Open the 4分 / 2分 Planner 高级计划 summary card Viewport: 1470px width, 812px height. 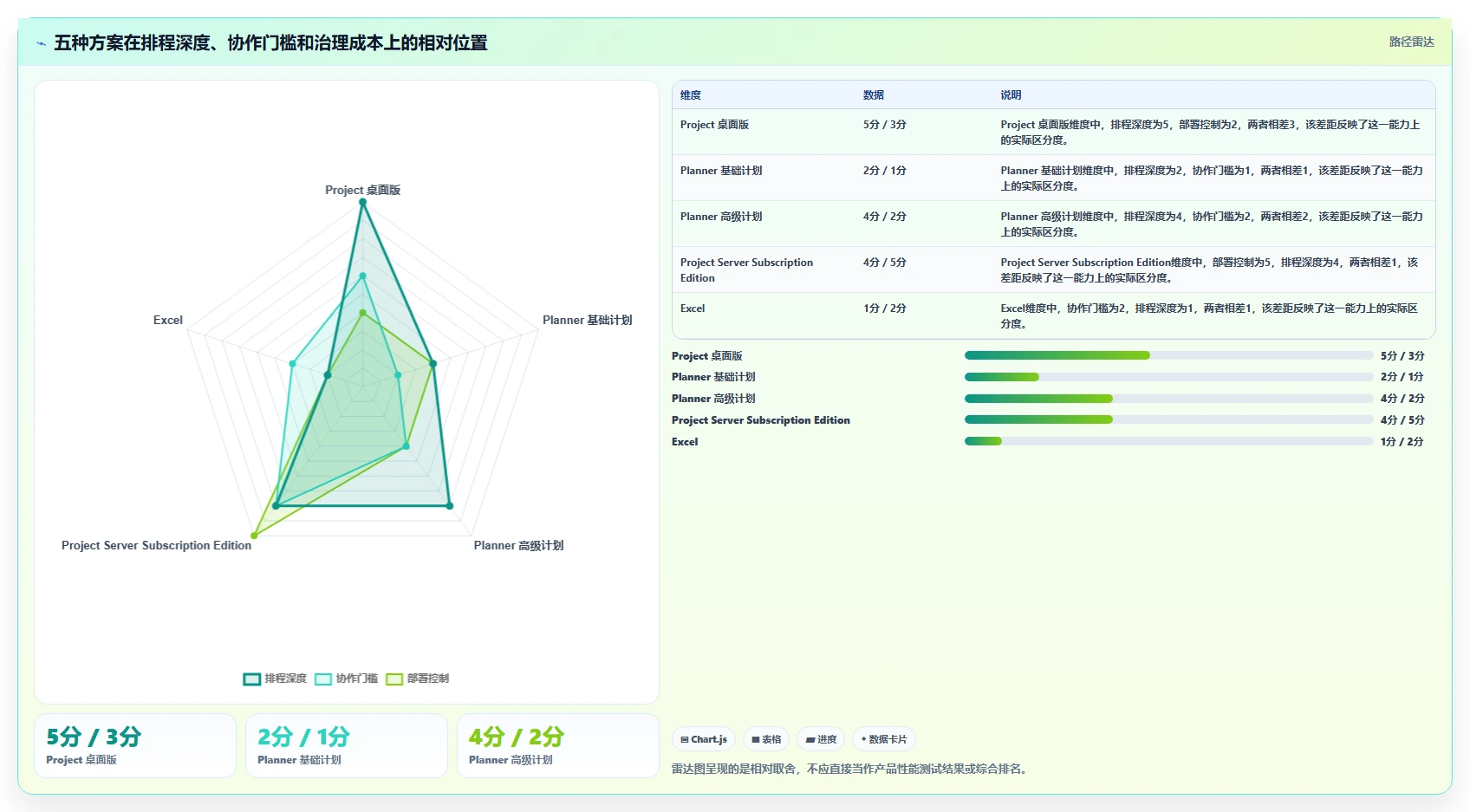tap(558, 745)
